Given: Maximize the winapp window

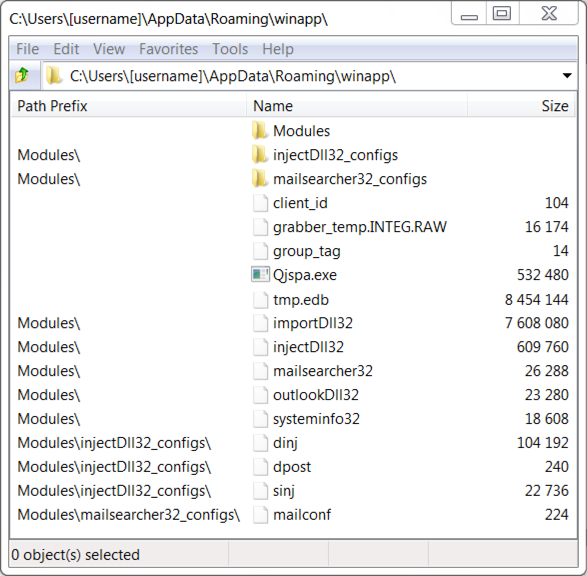Looking at the screenshot, I should click(502, 13).
